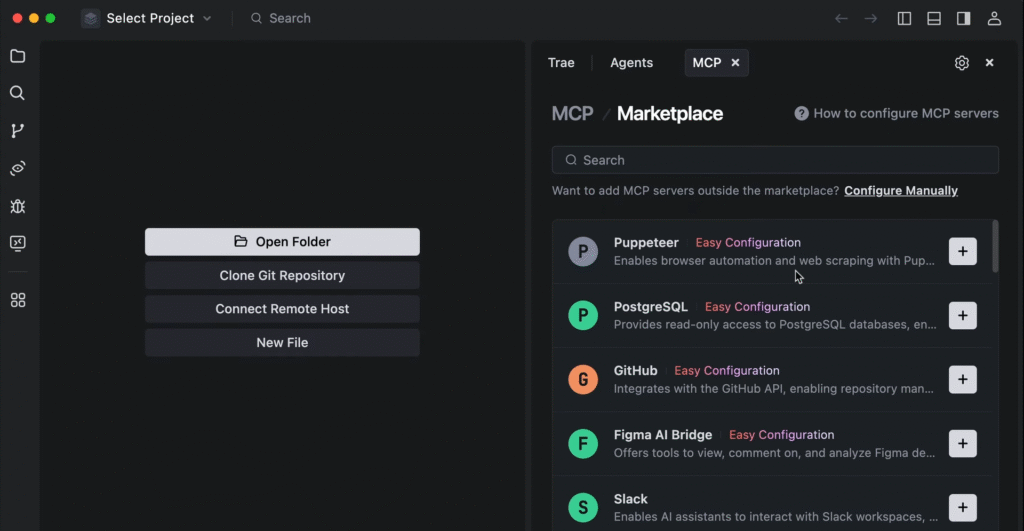Add the PostgreSQL MCP server
The height and width of the screenshot is (531, 1024).
pos(963,315)
